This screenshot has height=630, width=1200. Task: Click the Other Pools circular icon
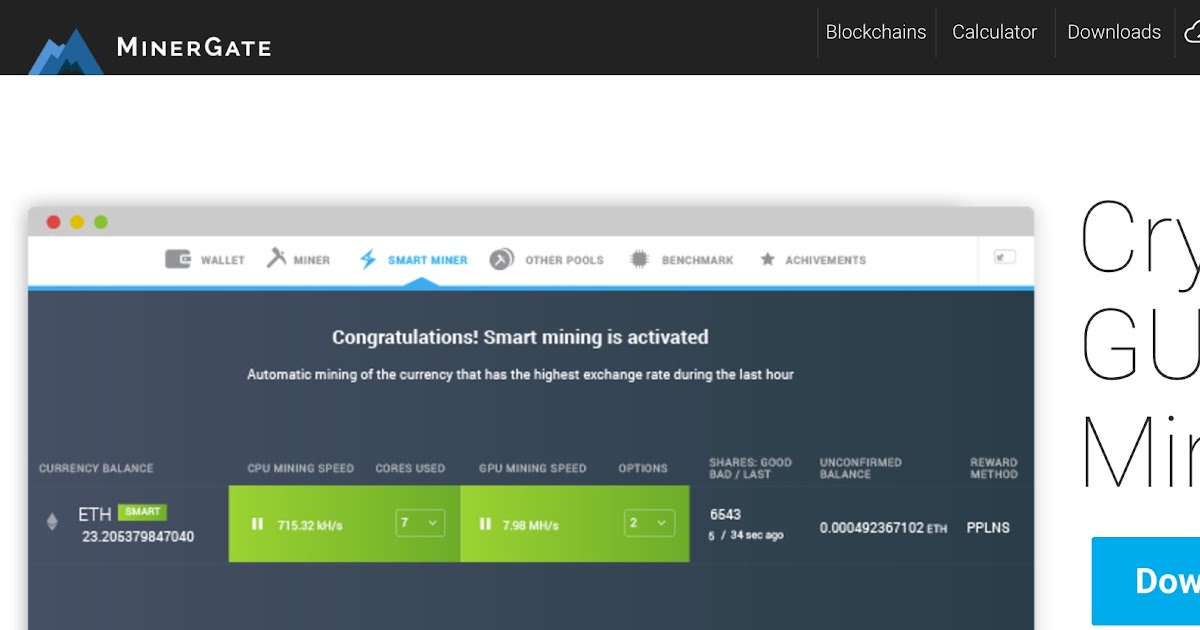pos(502,259)
